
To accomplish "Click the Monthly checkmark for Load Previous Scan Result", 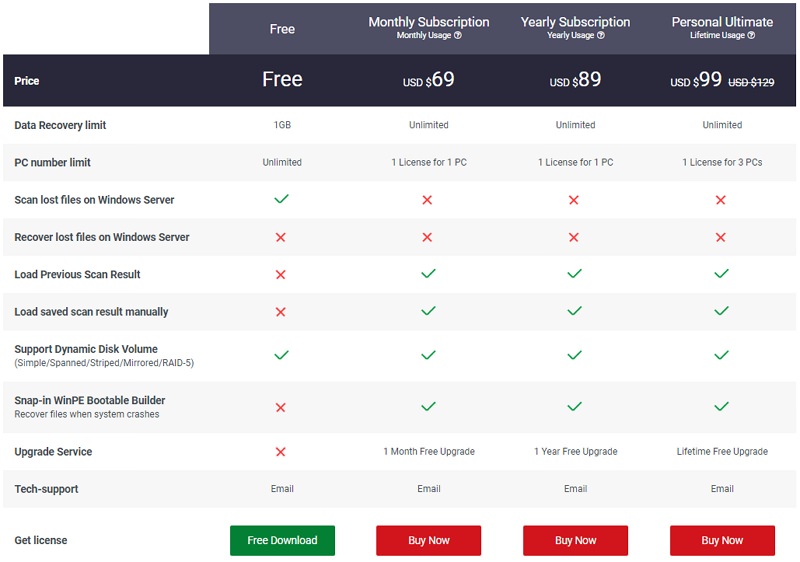I will (429, 273).
